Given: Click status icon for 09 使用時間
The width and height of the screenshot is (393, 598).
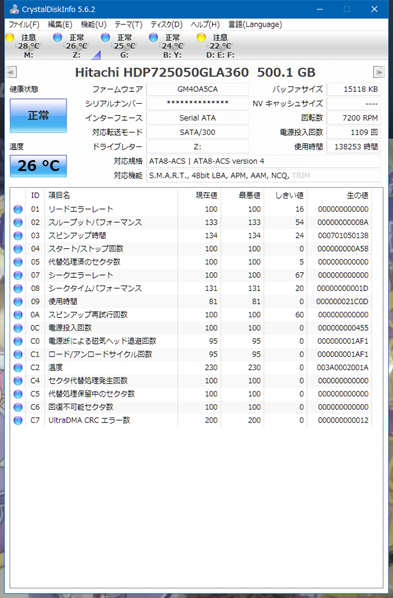Looking at the screenshot, I should pos(18,302).
